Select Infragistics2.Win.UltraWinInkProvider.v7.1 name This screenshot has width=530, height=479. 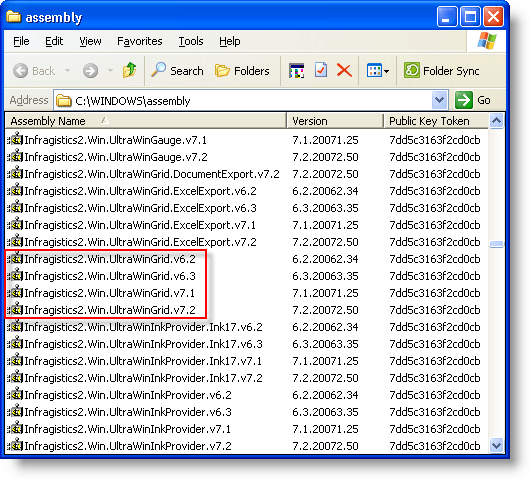127,429
